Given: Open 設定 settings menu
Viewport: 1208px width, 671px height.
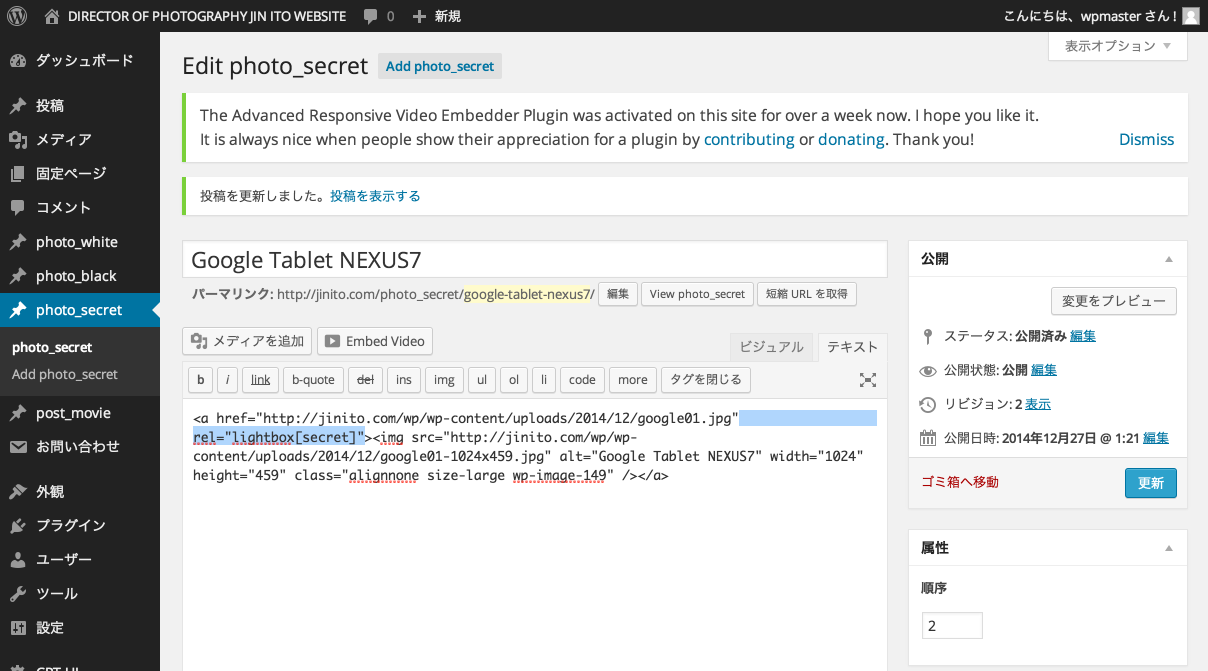Looking at the screenshot, I should pos(80,627).
